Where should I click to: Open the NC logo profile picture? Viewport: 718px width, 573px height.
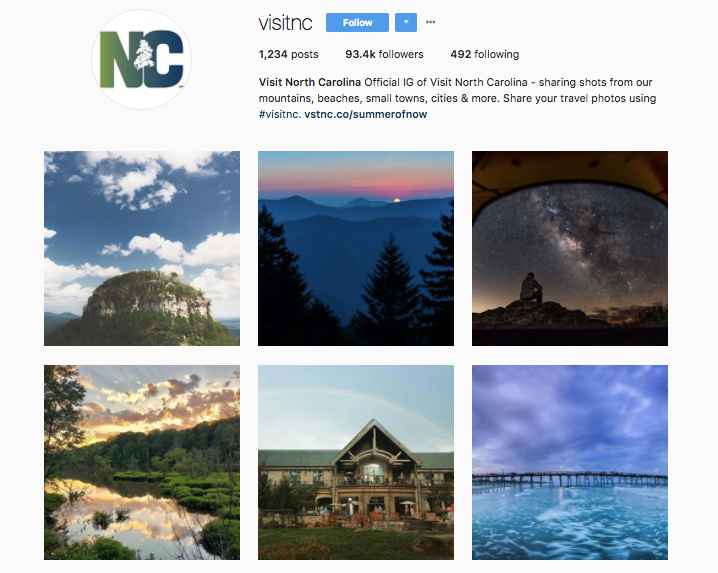coord(141,60)
